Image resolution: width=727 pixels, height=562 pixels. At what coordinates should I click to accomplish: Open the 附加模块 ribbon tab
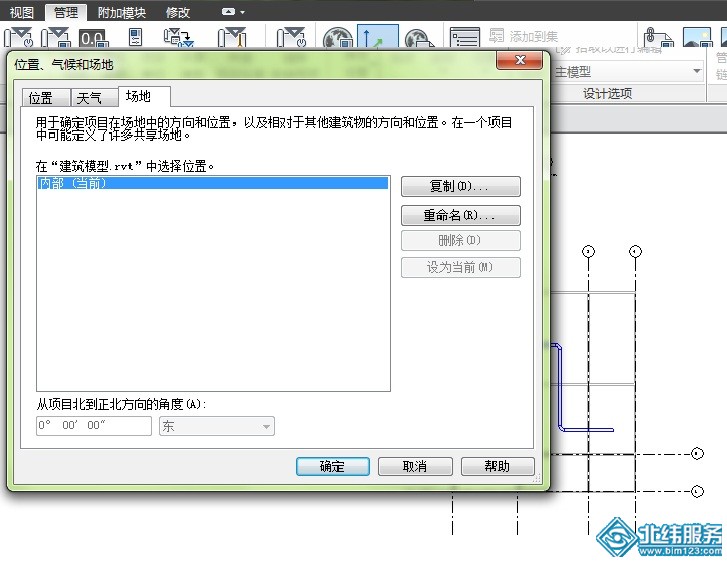122,13
